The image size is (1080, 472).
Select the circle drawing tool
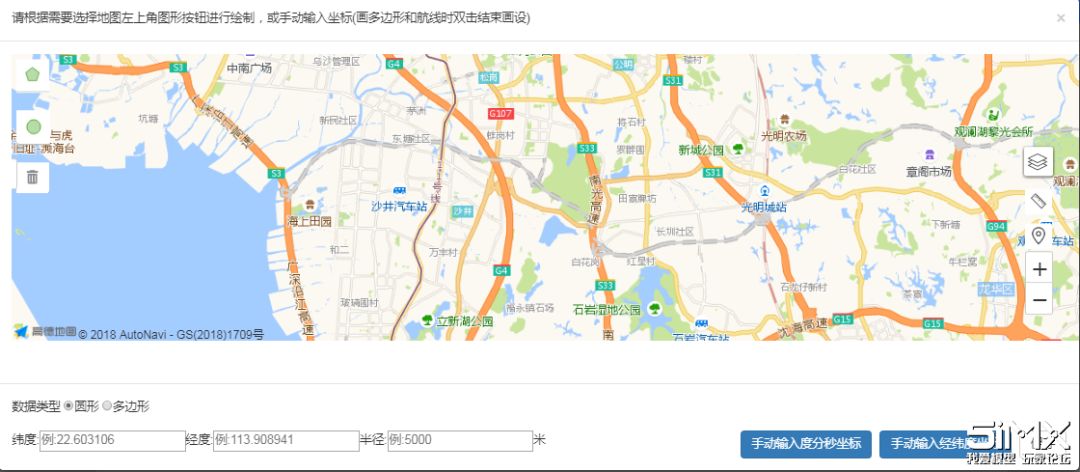tap(32, 127)
